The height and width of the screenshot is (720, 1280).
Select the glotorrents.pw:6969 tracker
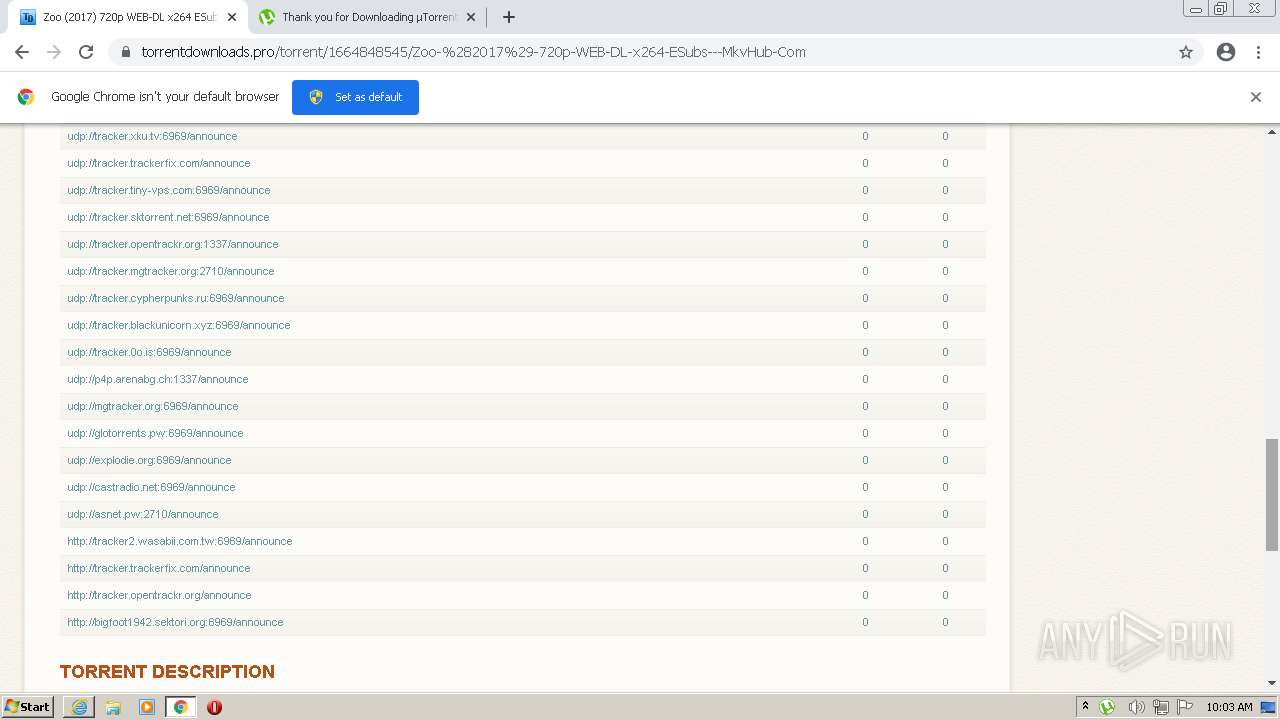click(x=155, y=433)
